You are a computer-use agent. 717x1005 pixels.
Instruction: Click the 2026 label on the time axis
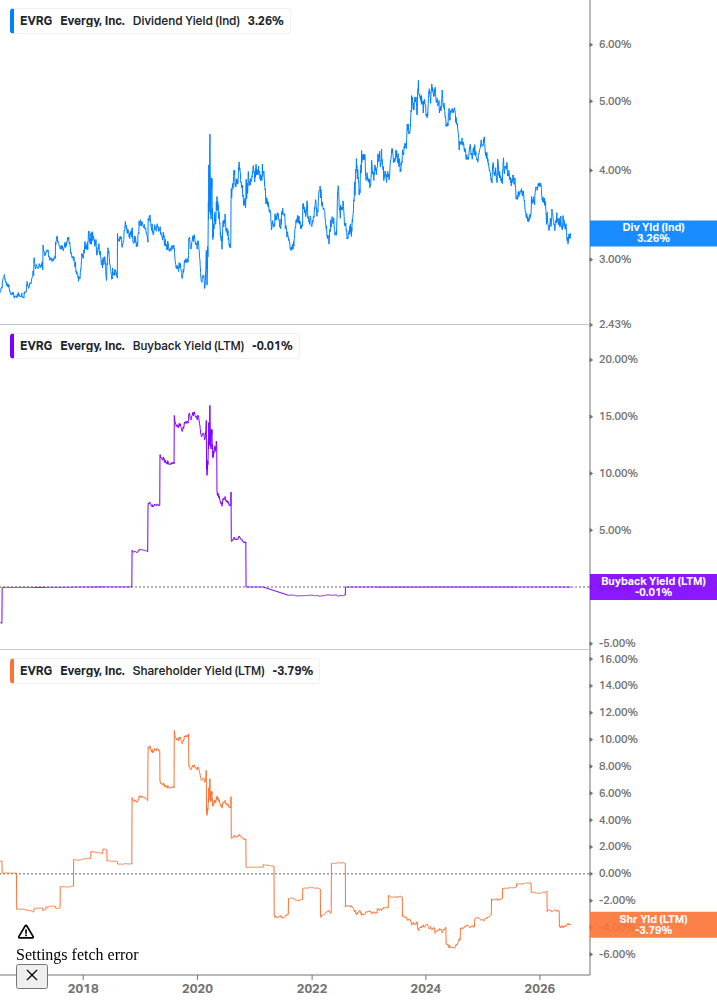[x=540, y=989]
